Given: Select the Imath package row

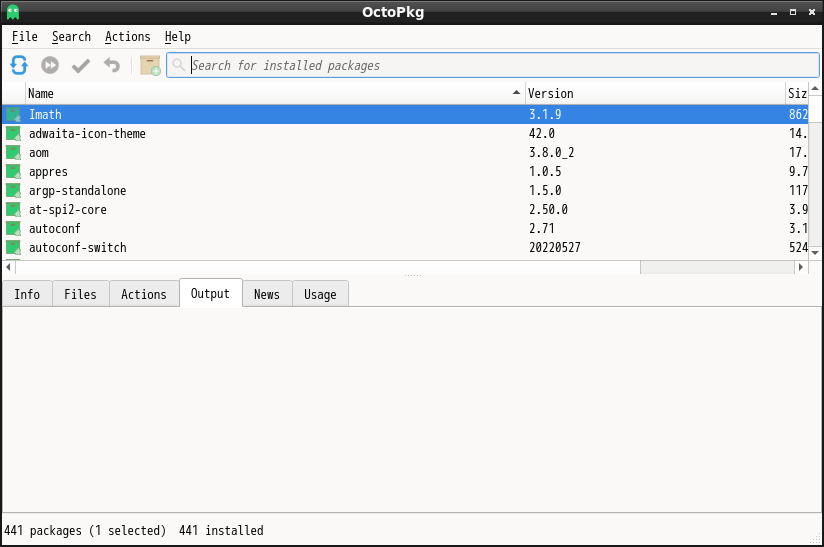Looking at the screenshot, I should pos(405,114).
